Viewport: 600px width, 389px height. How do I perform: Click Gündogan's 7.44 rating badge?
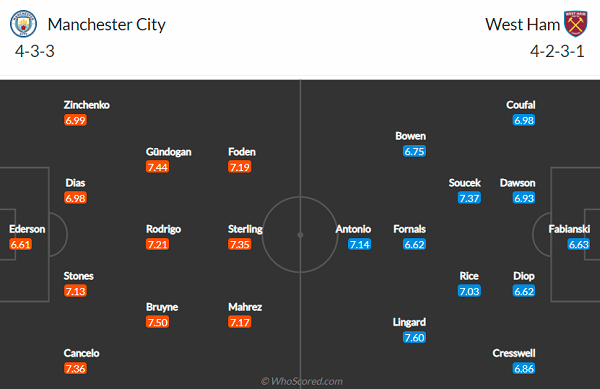157,167
